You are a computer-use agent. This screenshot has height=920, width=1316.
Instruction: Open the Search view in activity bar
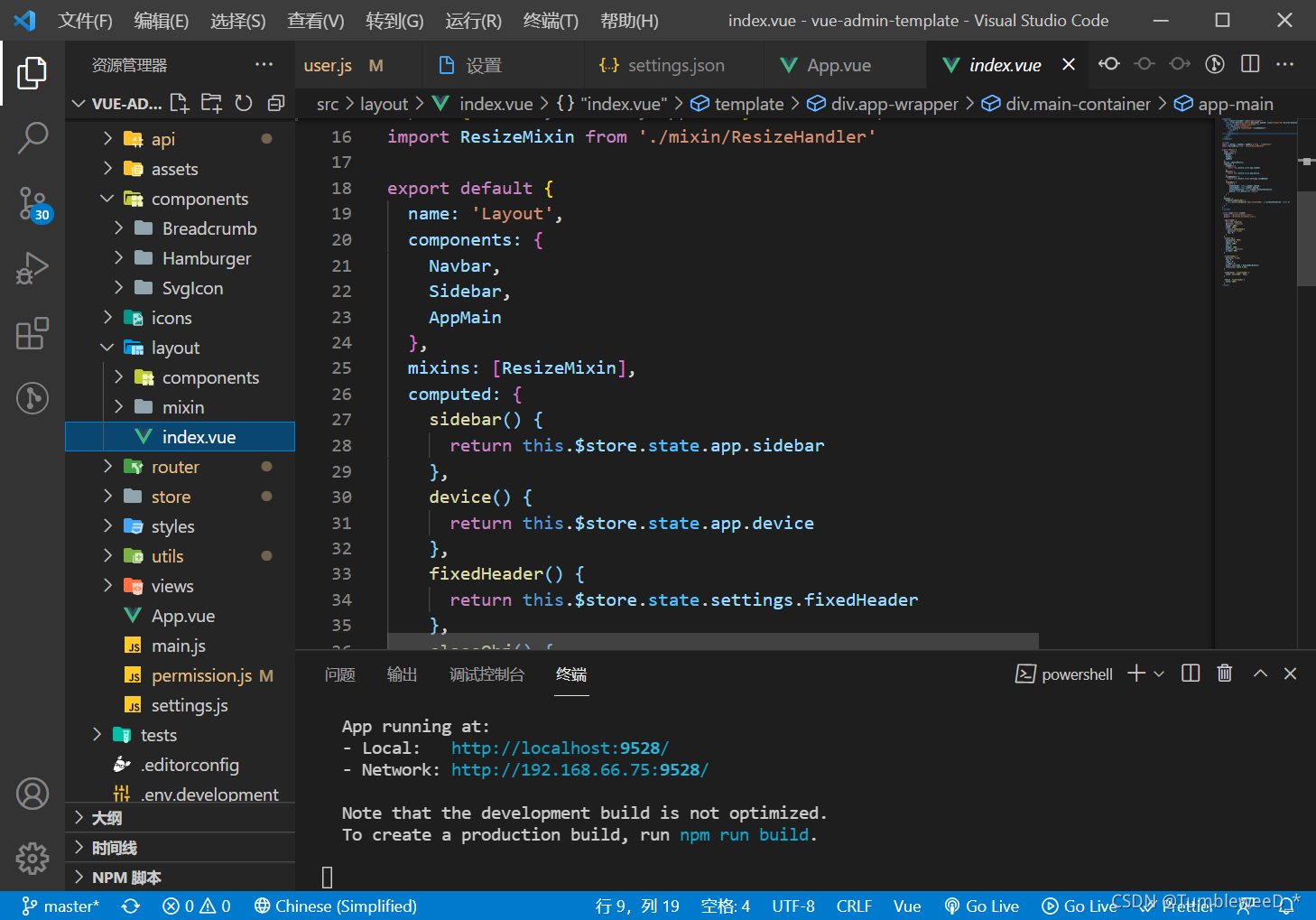pos(32,137)
